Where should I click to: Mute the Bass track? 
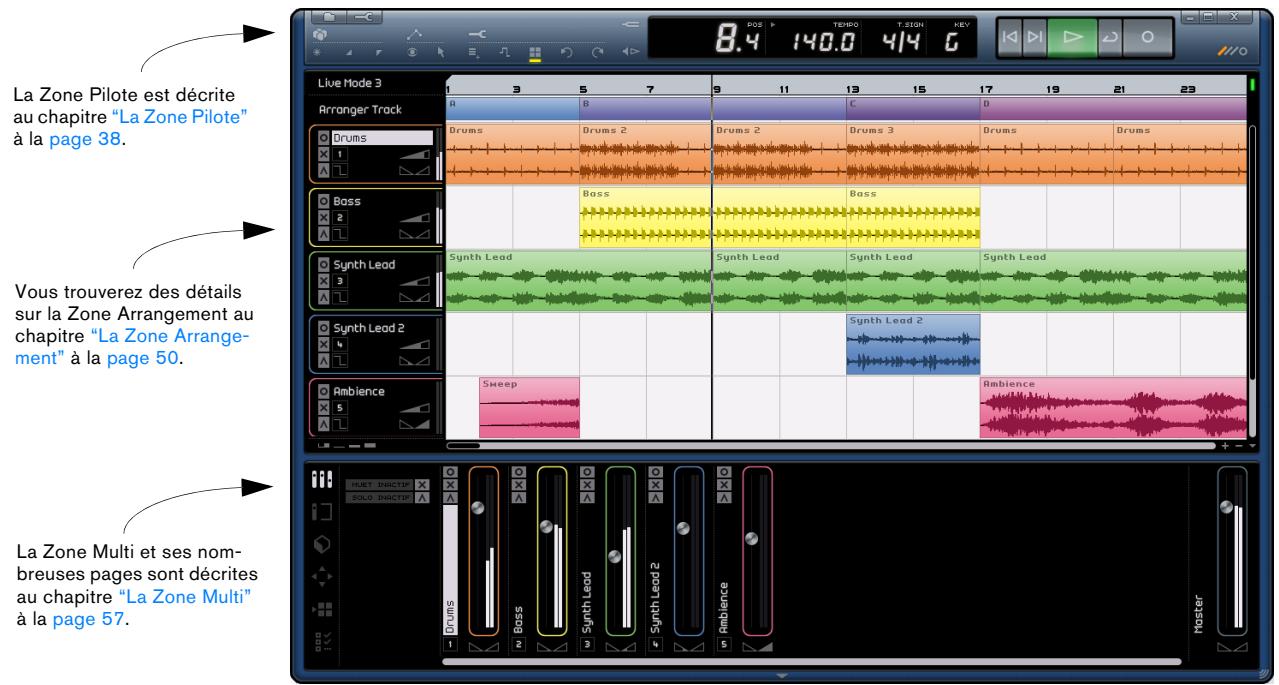pos(323,217)
